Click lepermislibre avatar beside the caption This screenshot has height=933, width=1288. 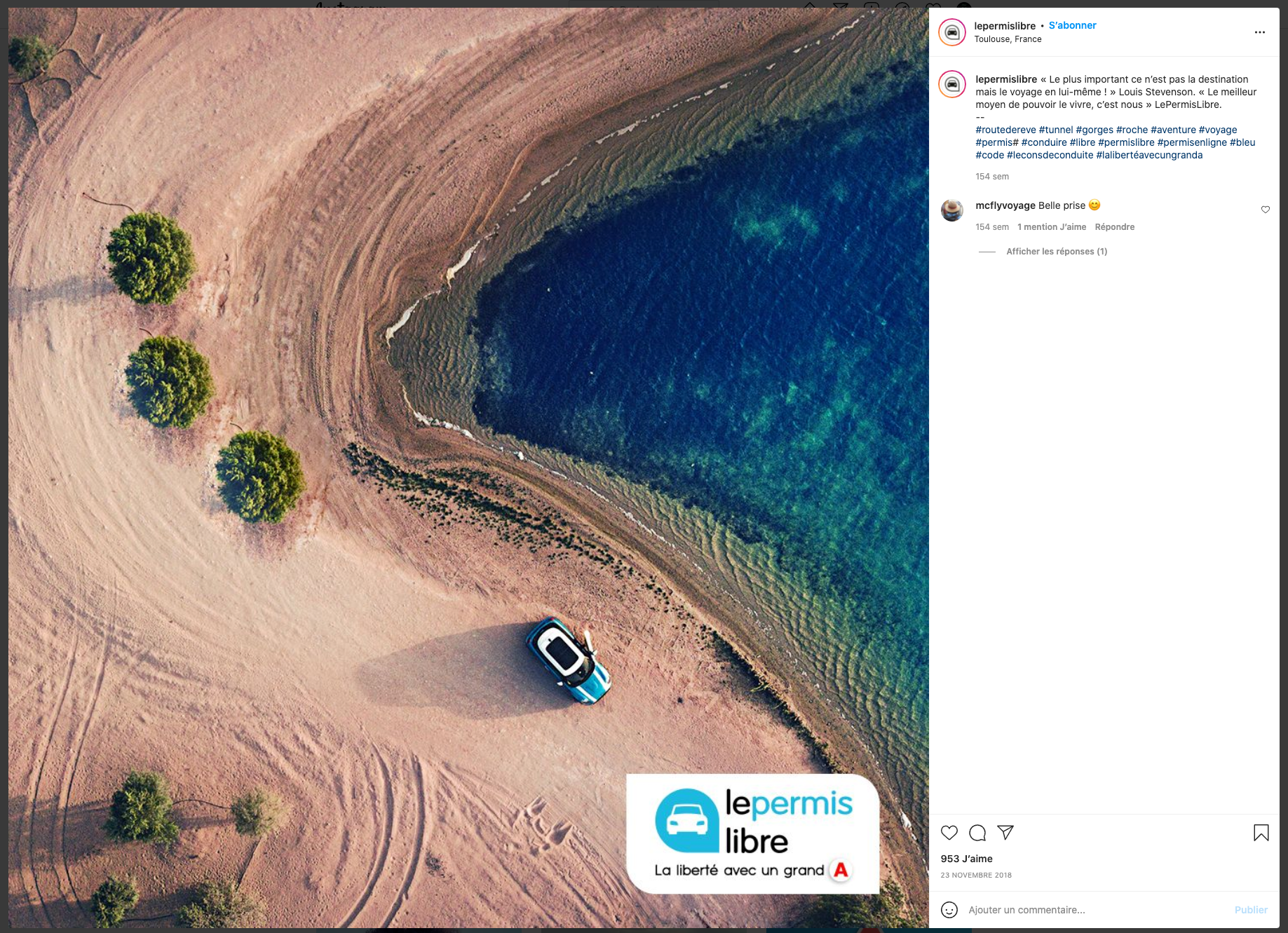[952, 84]
